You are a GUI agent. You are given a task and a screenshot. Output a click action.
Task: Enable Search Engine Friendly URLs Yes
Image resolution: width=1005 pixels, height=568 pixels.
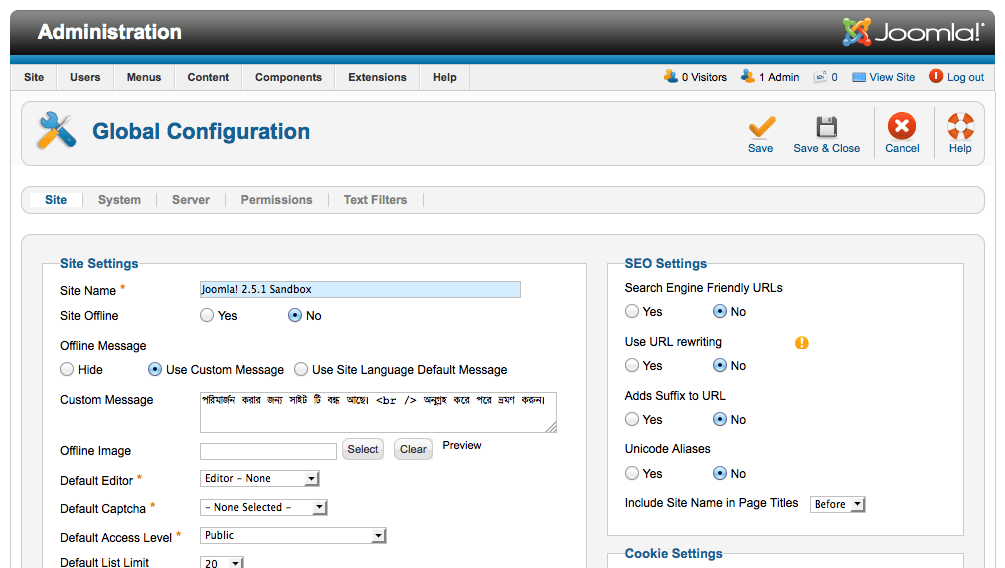632,312
